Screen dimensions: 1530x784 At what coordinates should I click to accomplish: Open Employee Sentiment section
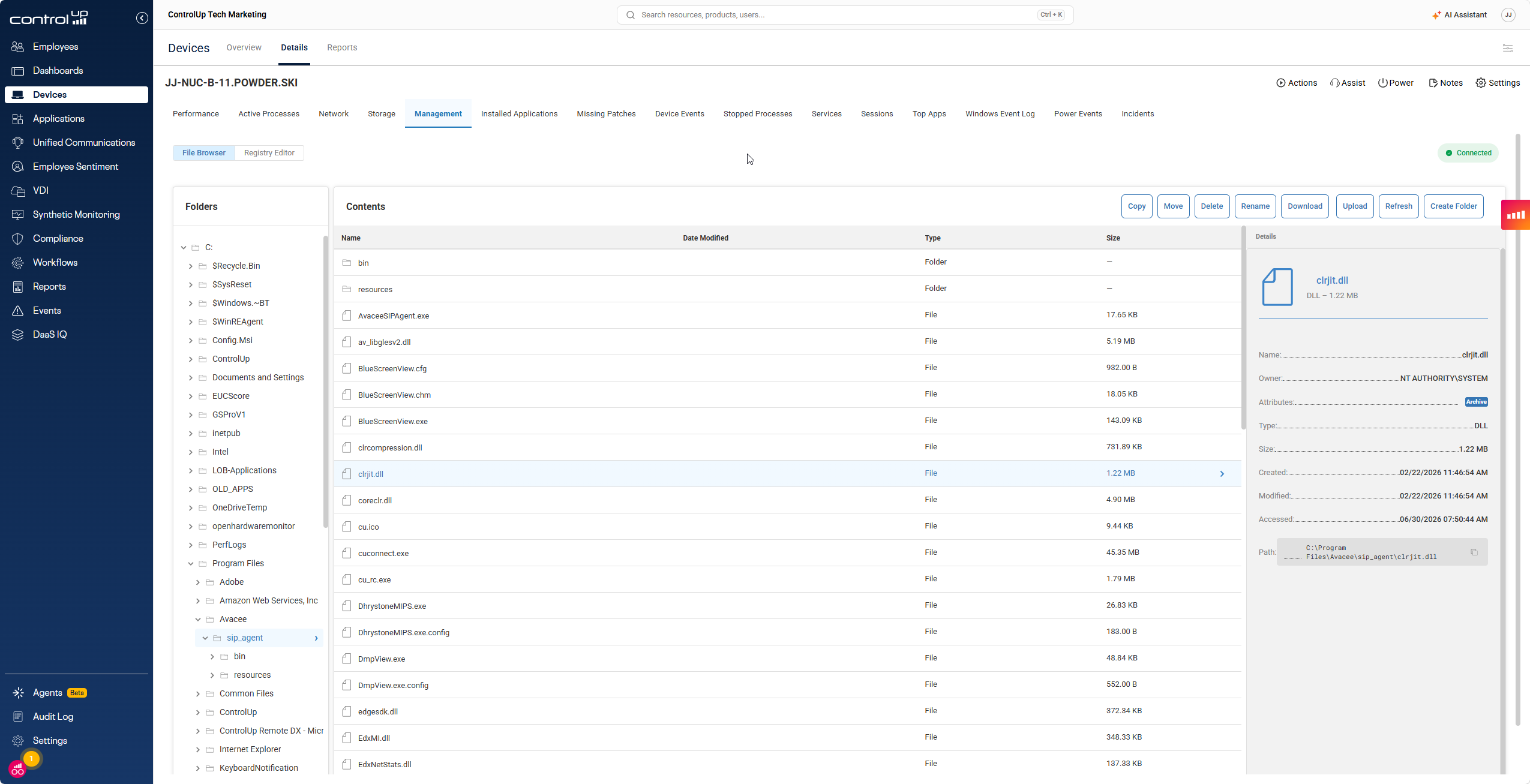click(x=75, y=167)
